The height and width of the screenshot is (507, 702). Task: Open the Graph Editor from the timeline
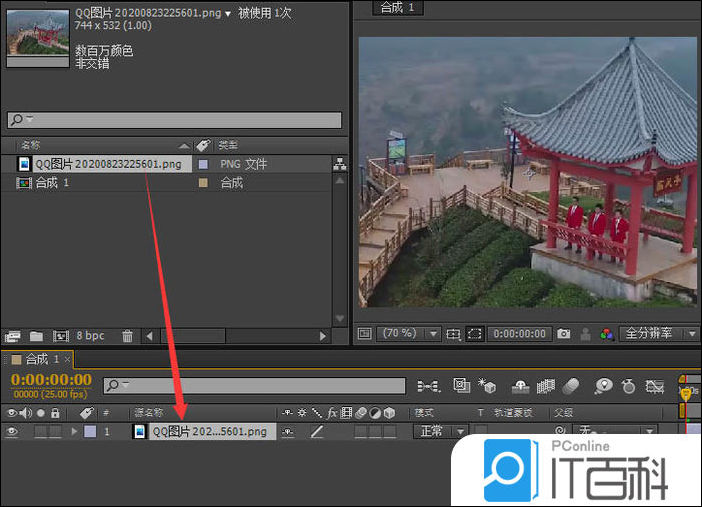[655, 386]
